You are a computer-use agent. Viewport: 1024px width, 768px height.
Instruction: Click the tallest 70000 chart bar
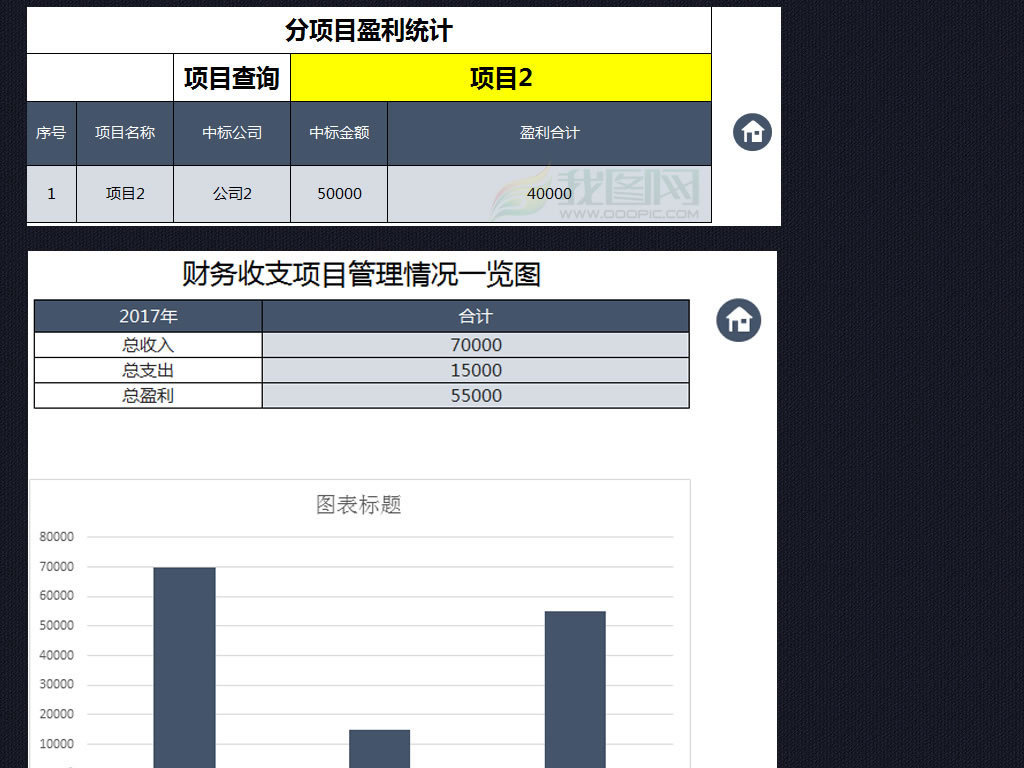[x=184, y=667]
